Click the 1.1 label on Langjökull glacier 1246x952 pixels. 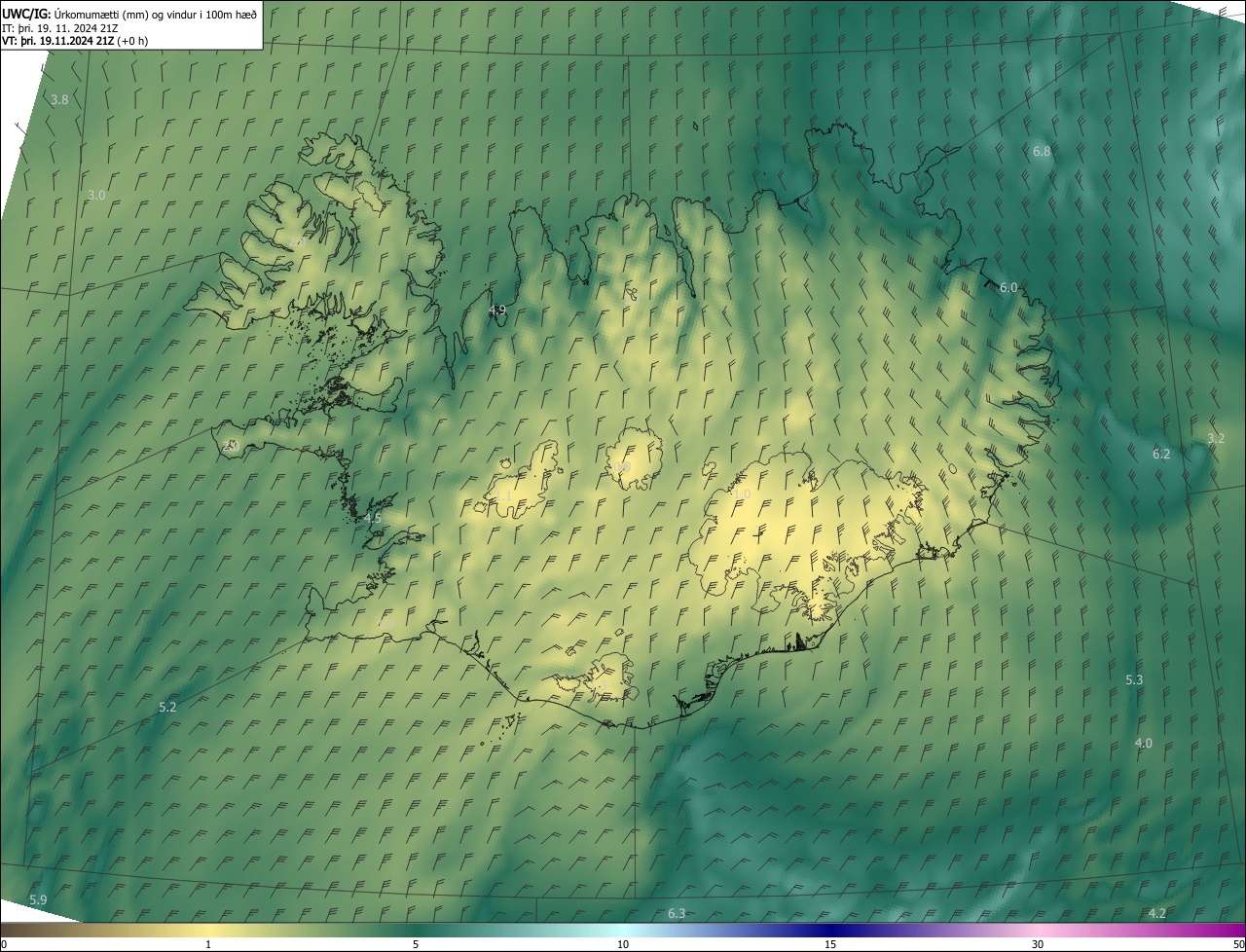[503, 497]
